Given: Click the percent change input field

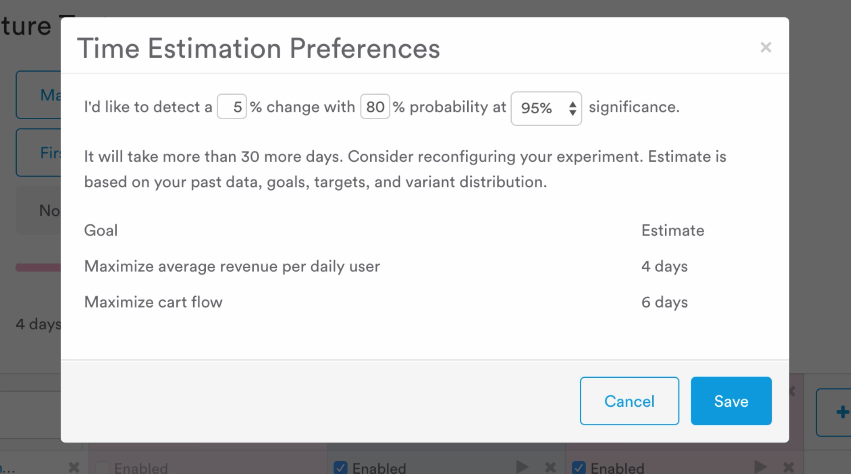Looking at the screenshot, I should [232, 106].
